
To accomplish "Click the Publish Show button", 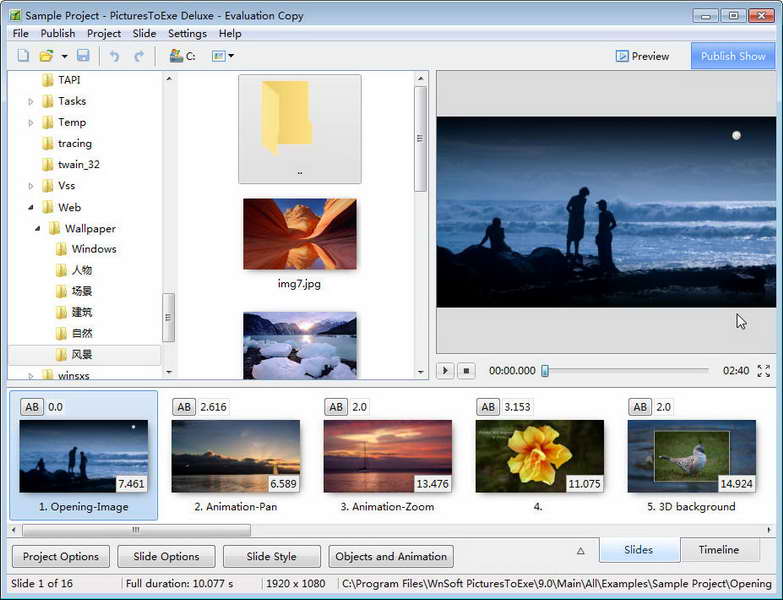I will click(x=733, y=56).
